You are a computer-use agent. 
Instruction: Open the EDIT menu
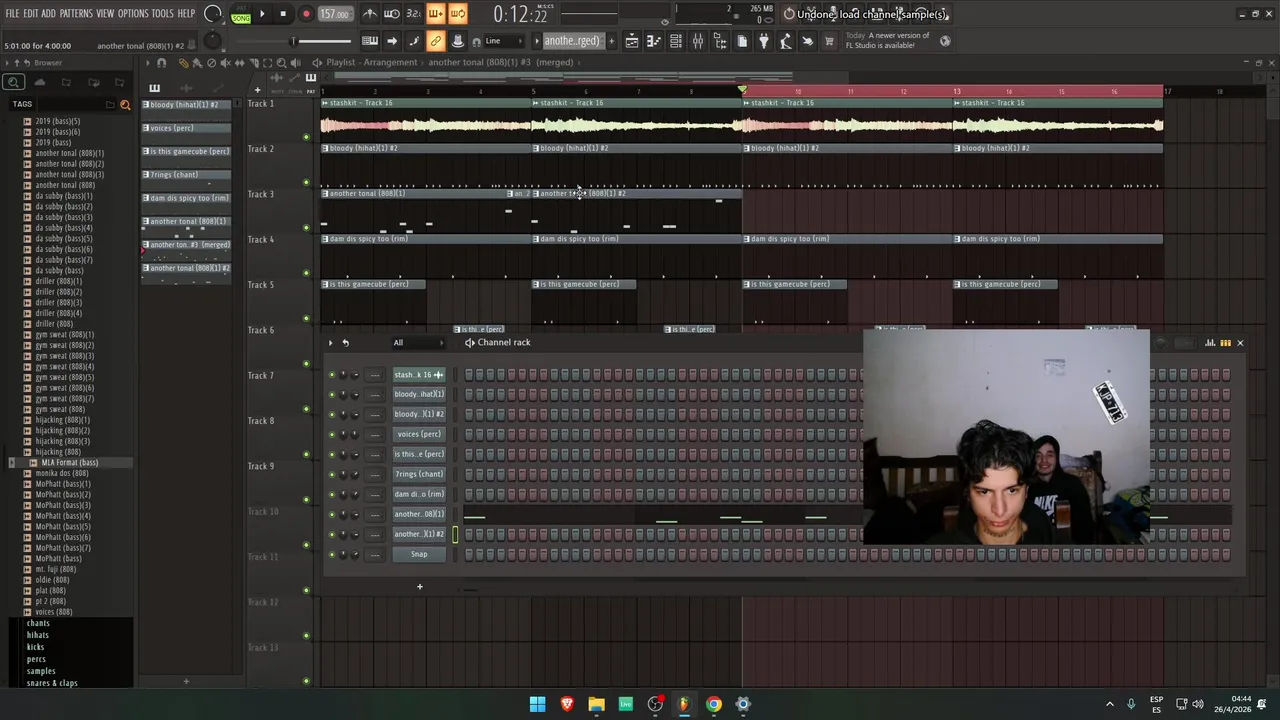click(x=30, y=14)
